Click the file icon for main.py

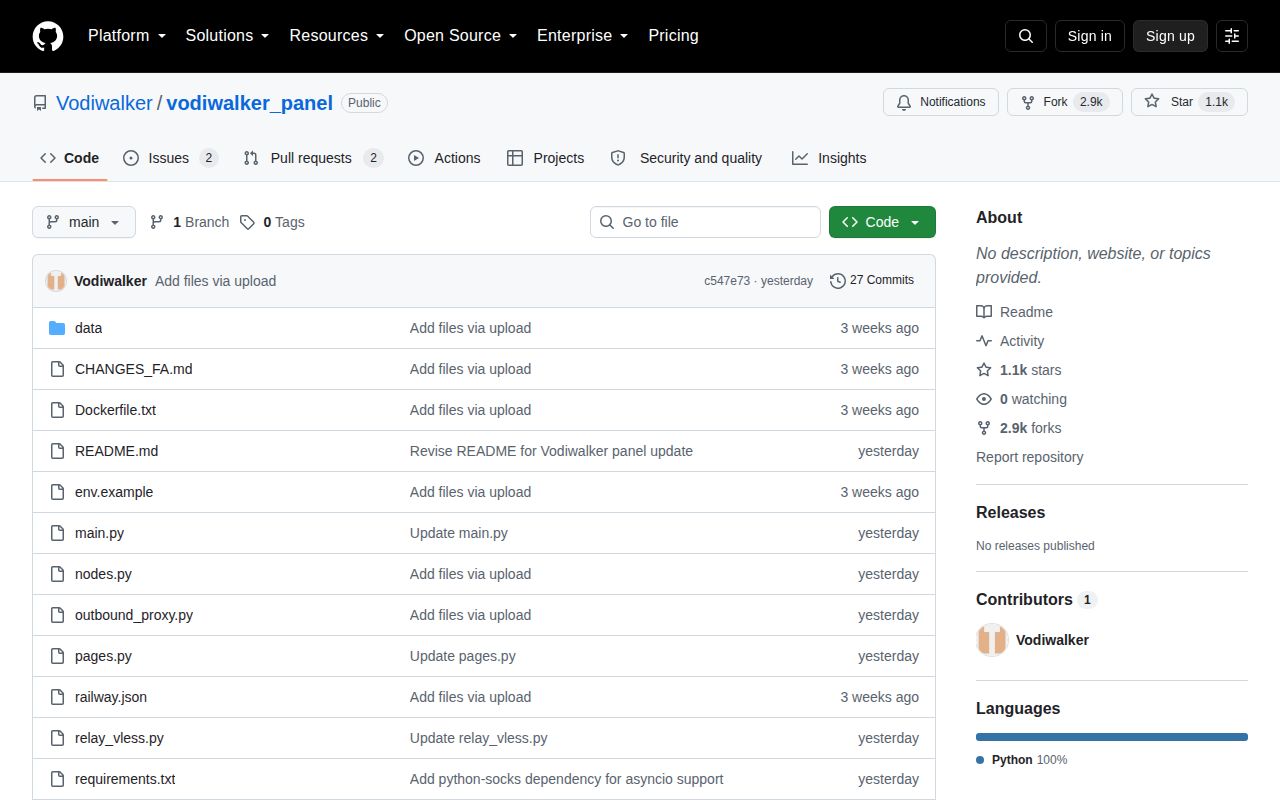[57, 533]
